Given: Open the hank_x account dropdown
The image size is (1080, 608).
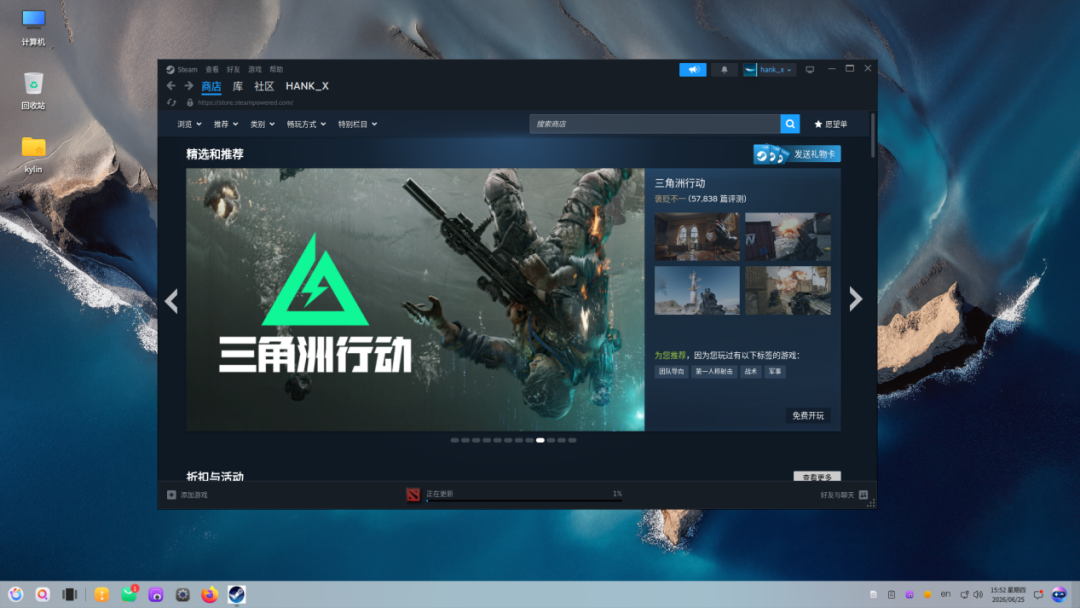Looking at the screenshot, I should point(776,70).
